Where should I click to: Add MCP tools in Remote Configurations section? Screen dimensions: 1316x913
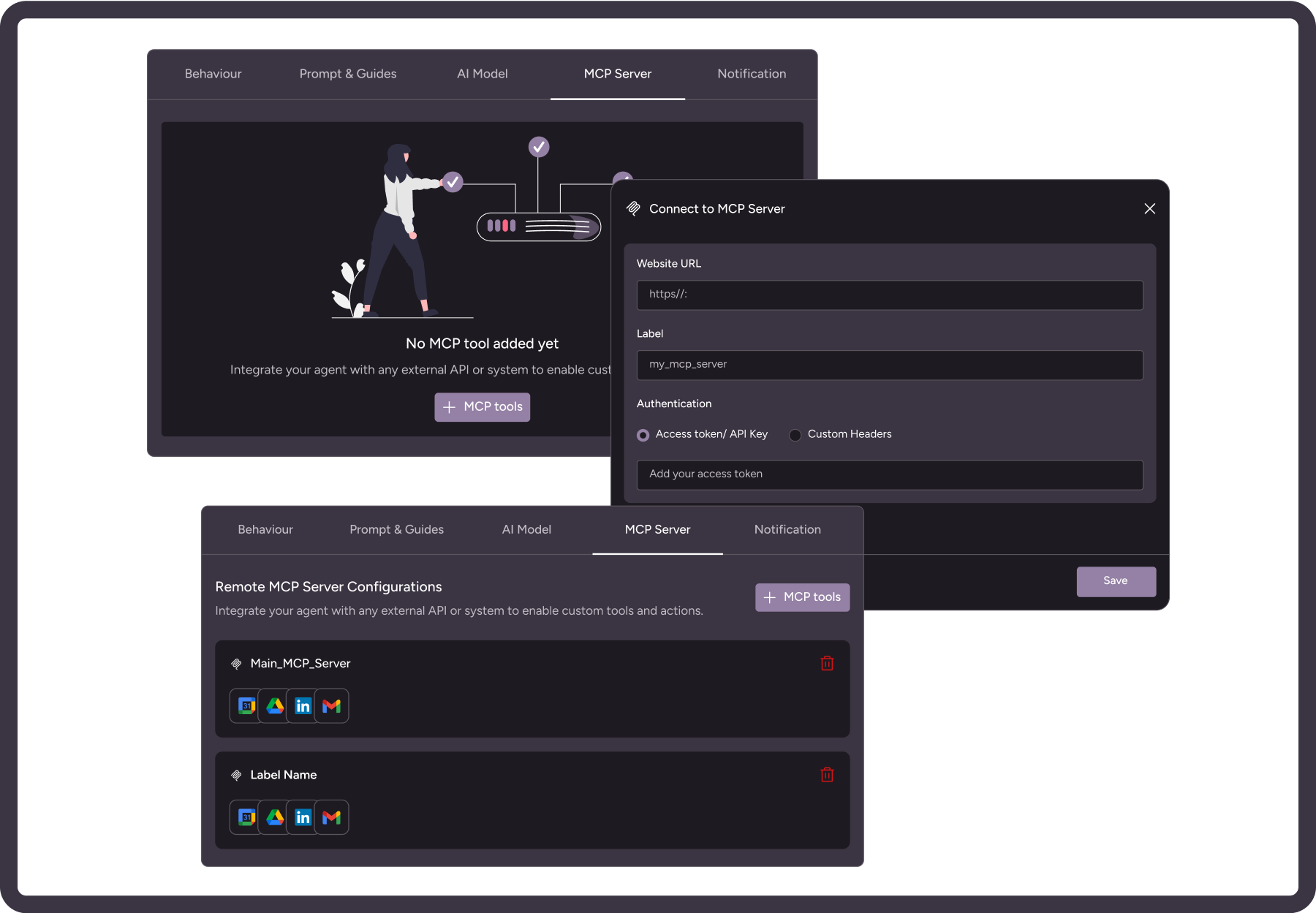tap(802, 597)
